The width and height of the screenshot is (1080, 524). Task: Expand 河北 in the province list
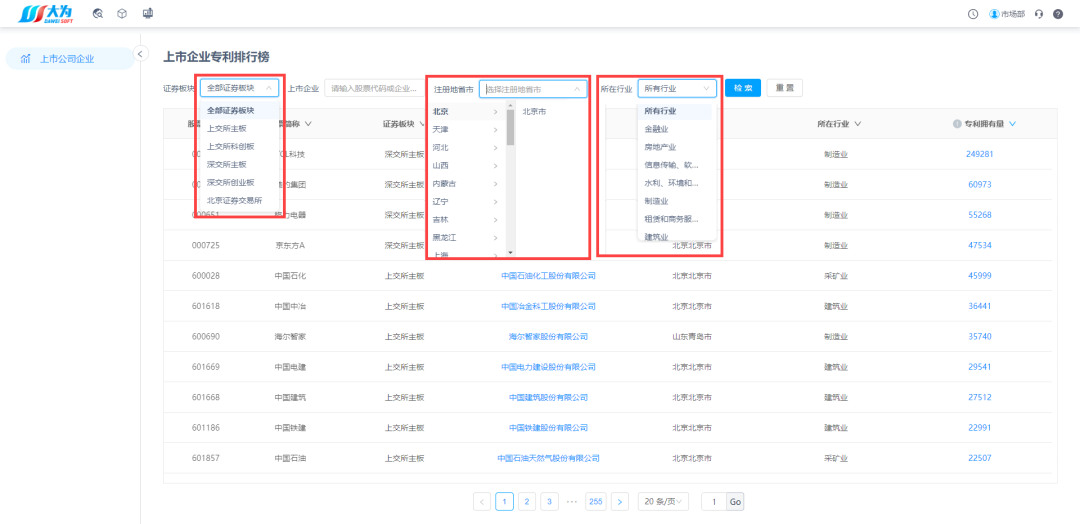pos(466,147)
